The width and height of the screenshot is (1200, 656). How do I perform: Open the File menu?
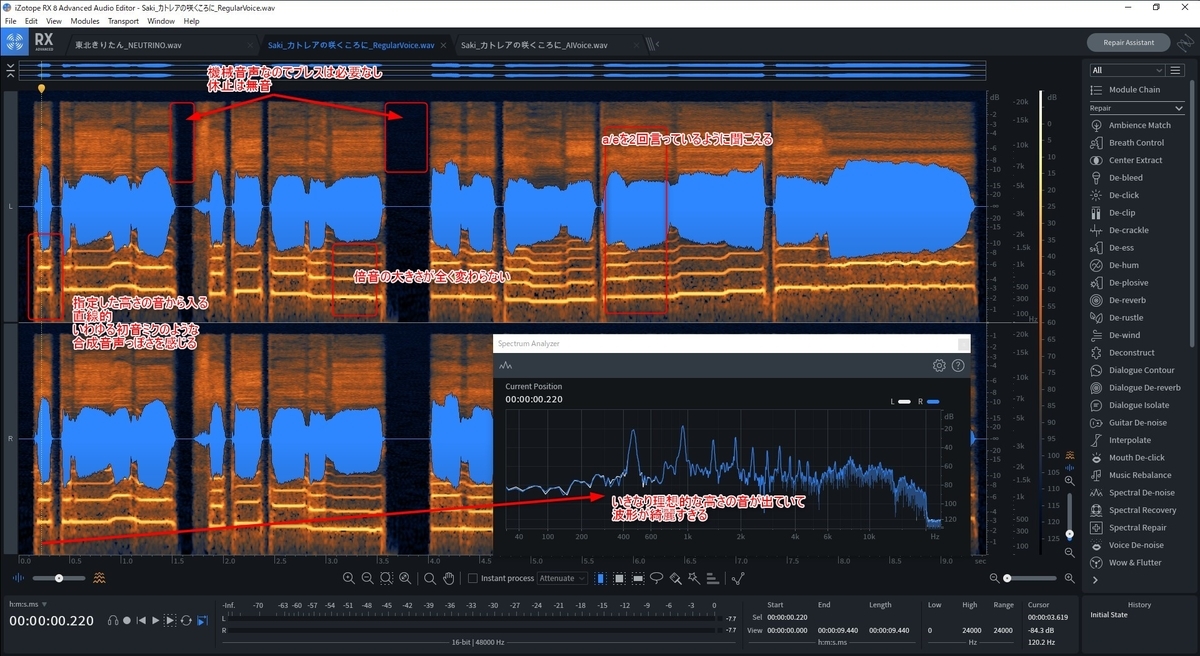tap(10, 21)
